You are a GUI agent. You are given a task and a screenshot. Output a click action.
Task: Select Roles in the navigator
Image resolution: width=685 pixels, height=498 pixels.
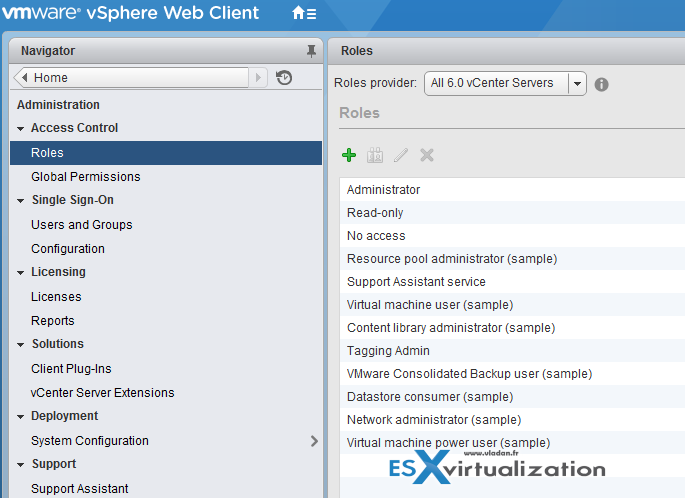166,152
